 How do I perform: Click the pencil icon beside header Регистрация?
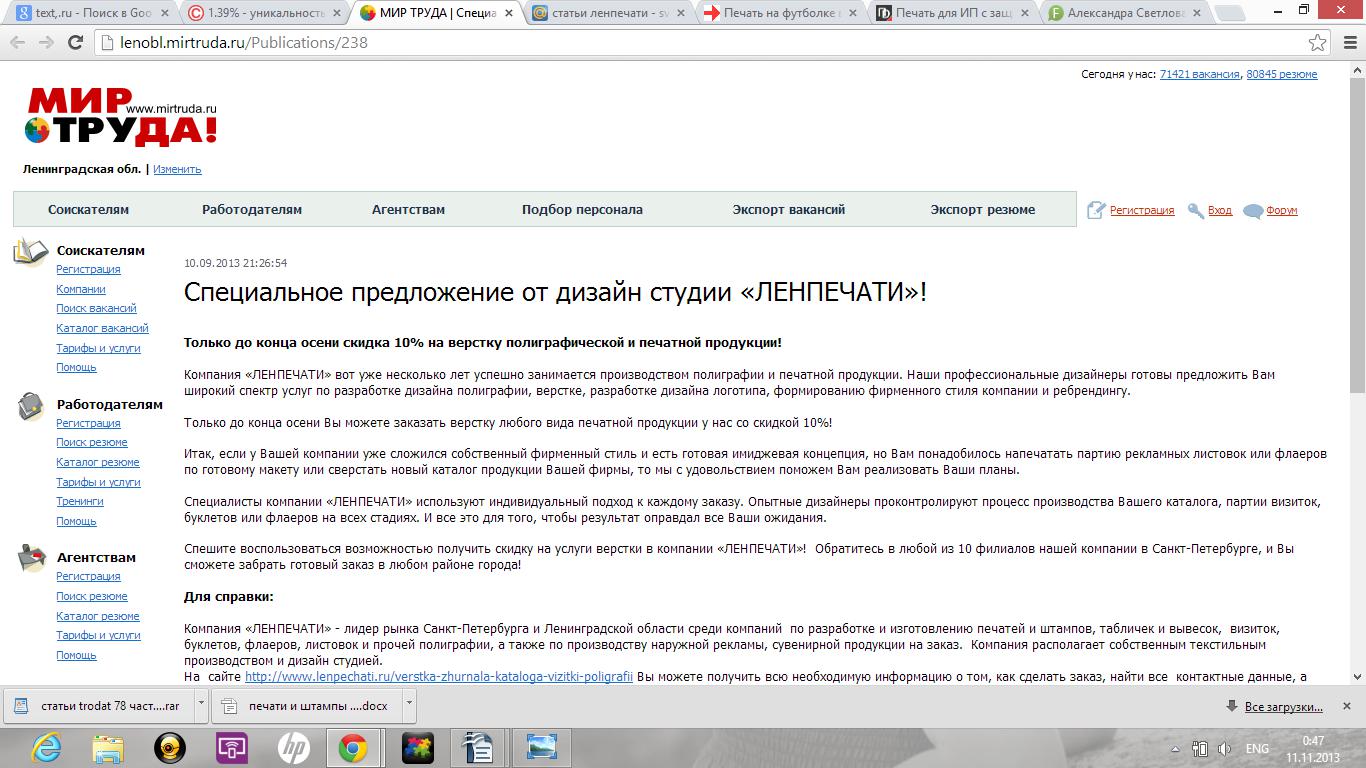1097,210
